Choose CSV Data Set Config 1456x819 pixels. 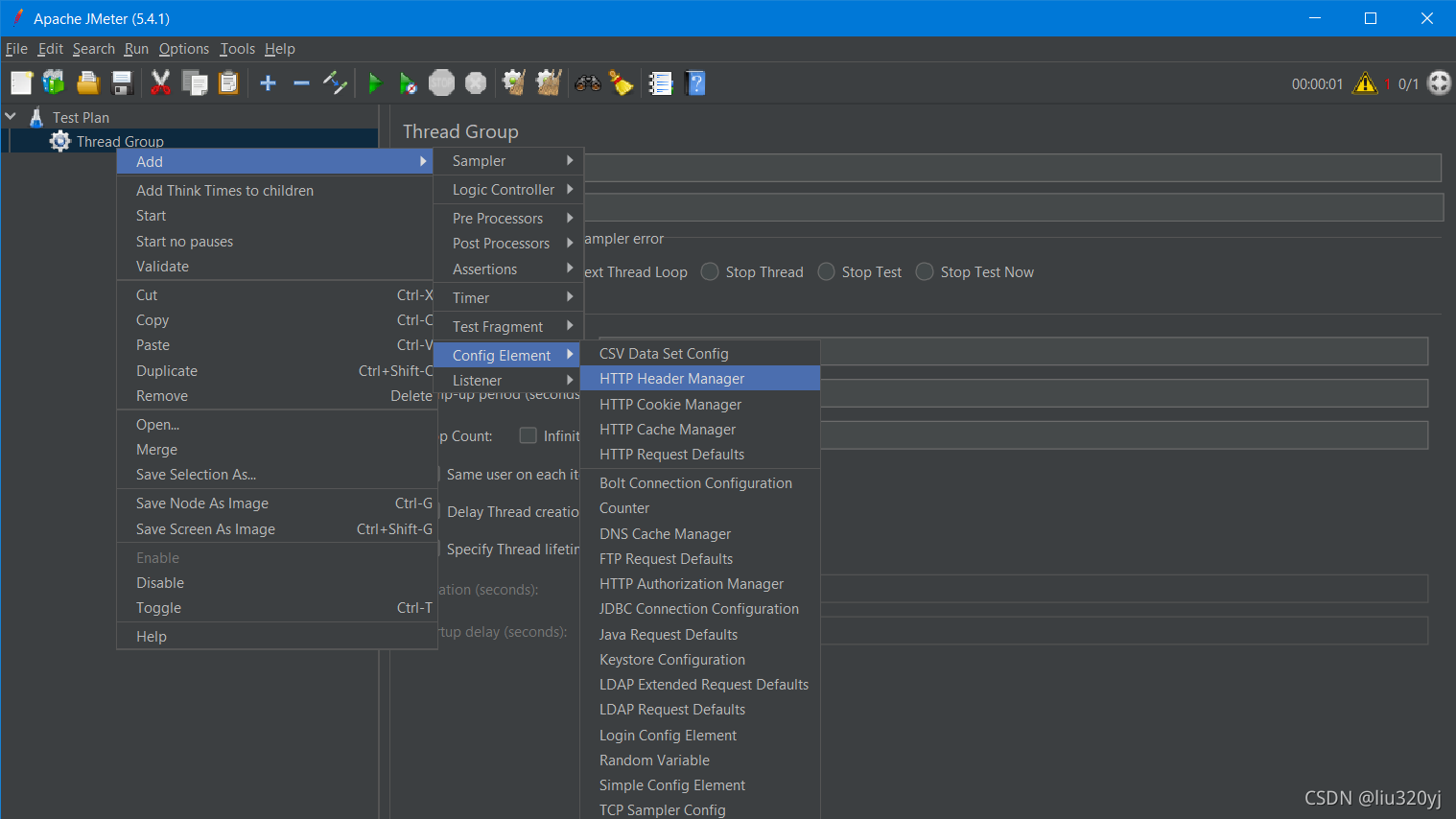pos(700,353)
